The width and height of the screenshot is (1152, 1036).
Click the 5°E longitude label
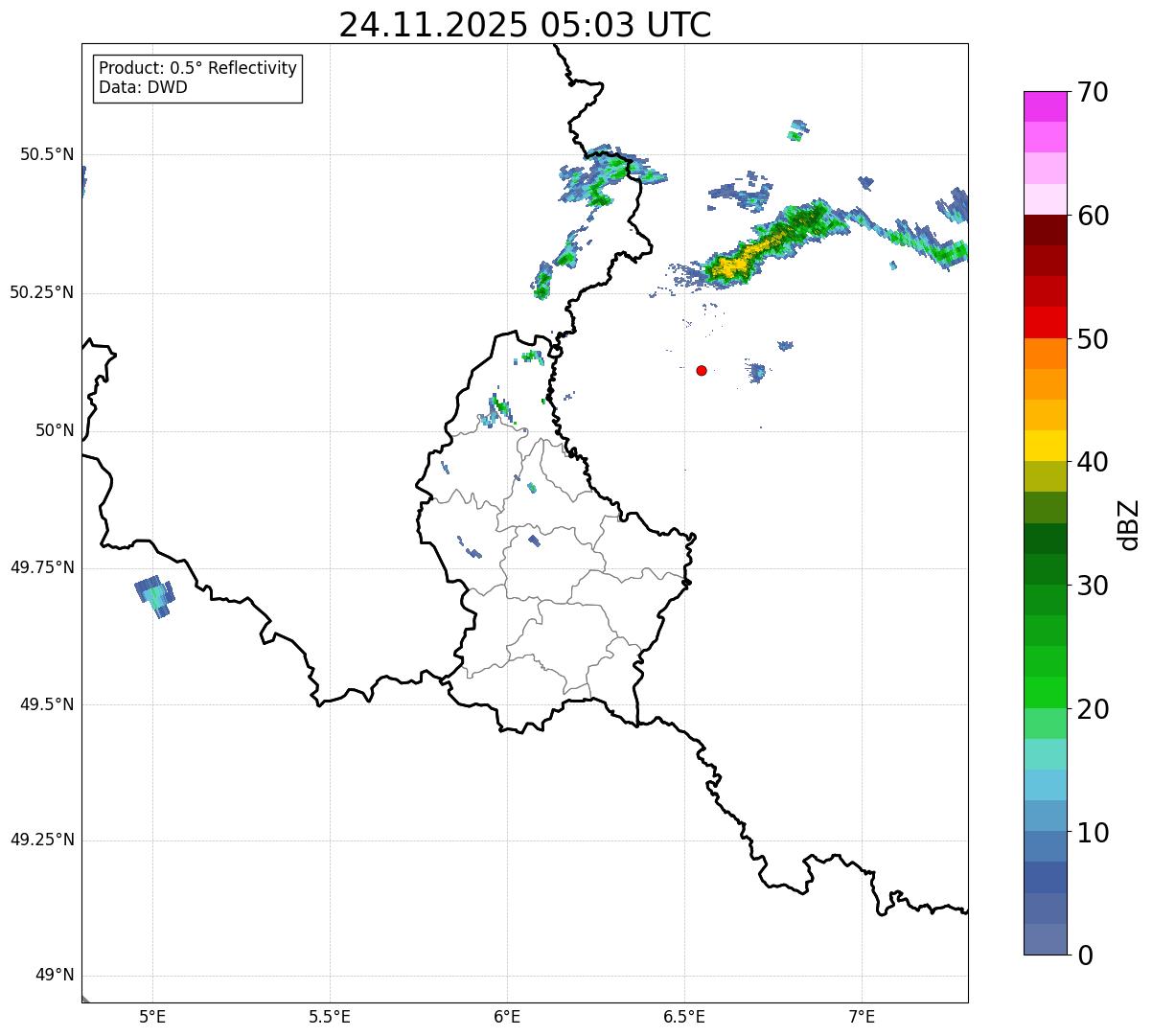[x=152, y=1016]
